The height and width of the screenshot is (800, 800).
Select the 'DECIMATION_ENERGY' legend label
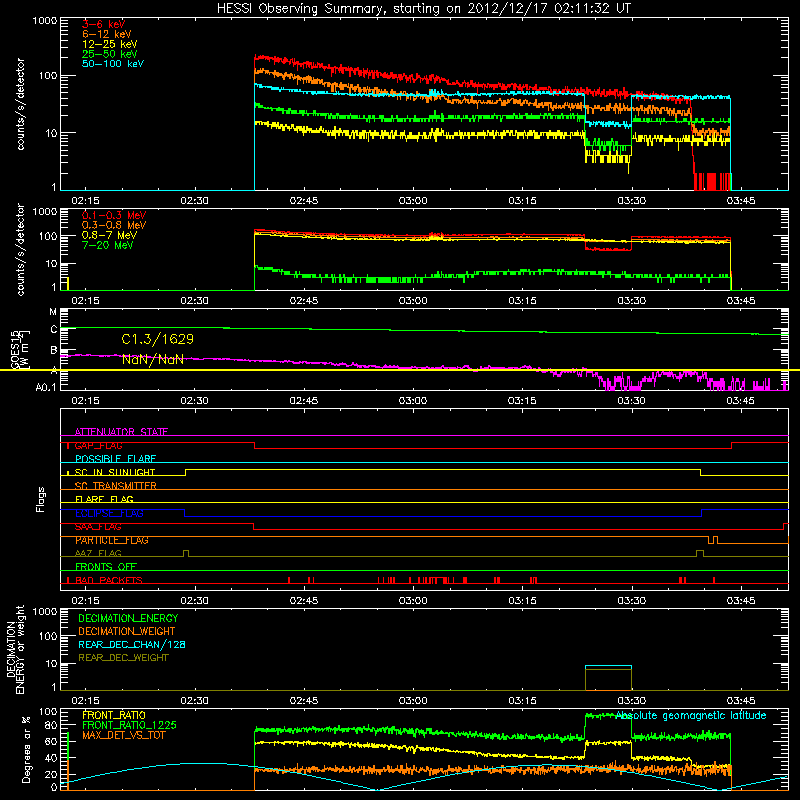[128, 618]
